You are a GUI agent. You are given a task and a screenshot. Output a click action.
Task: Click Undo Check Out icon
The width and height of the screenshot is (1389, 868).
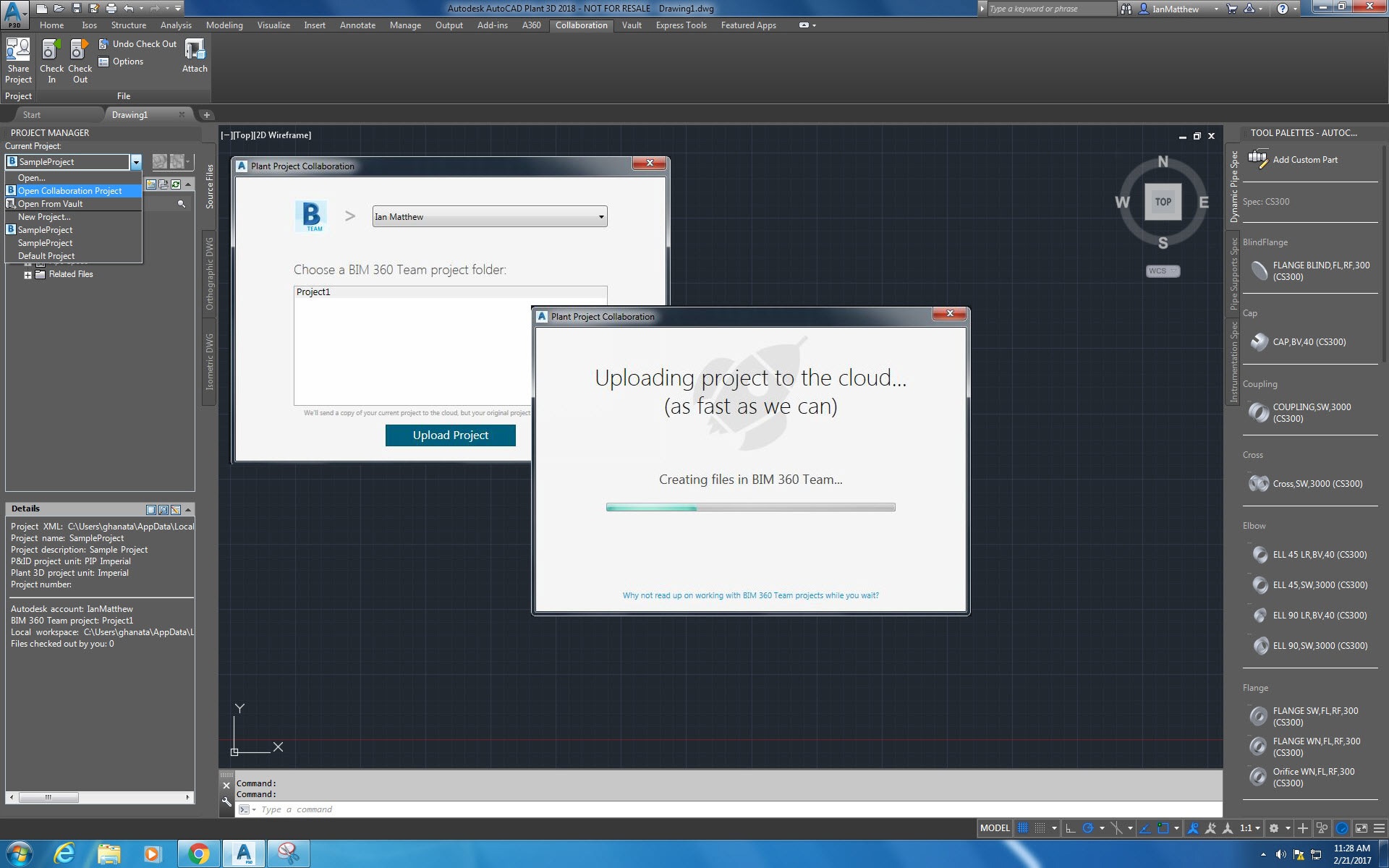tap(103, 44)
